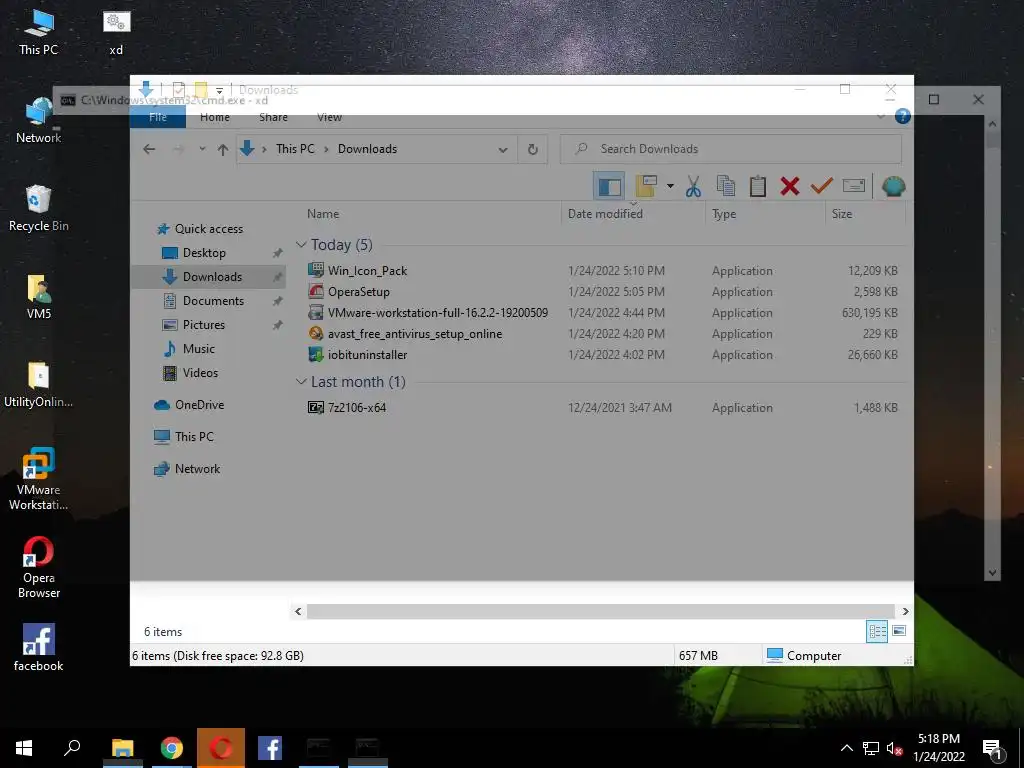This screenshot has width=1024, height=768.
Task: Expand breadcrumb chevron after This PC
Action: click(x=327, y=150)
